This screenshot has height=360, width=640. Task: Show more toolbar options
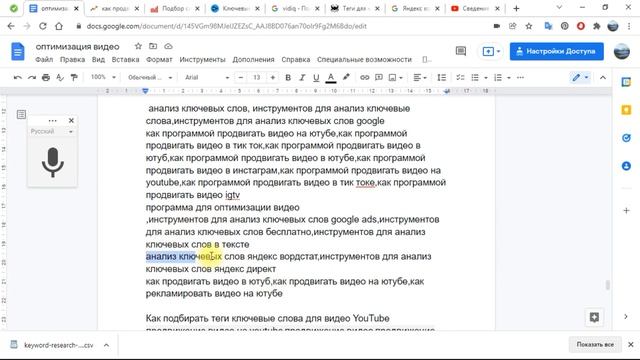pyautogui.click(x=520, y=78)
